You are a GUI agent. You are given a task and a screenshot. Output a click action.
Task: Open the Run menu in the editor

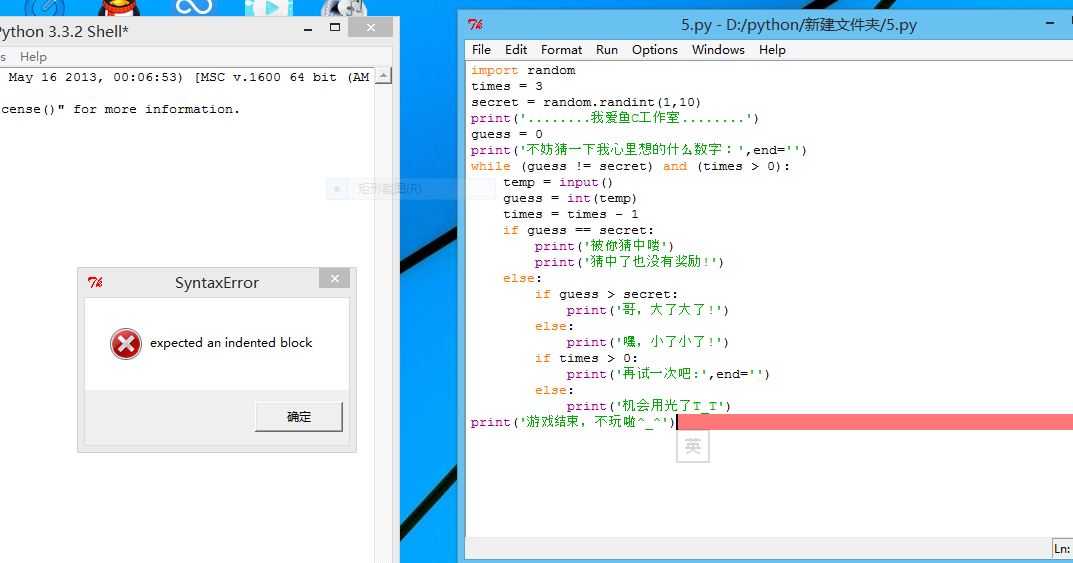coord(607,49)
